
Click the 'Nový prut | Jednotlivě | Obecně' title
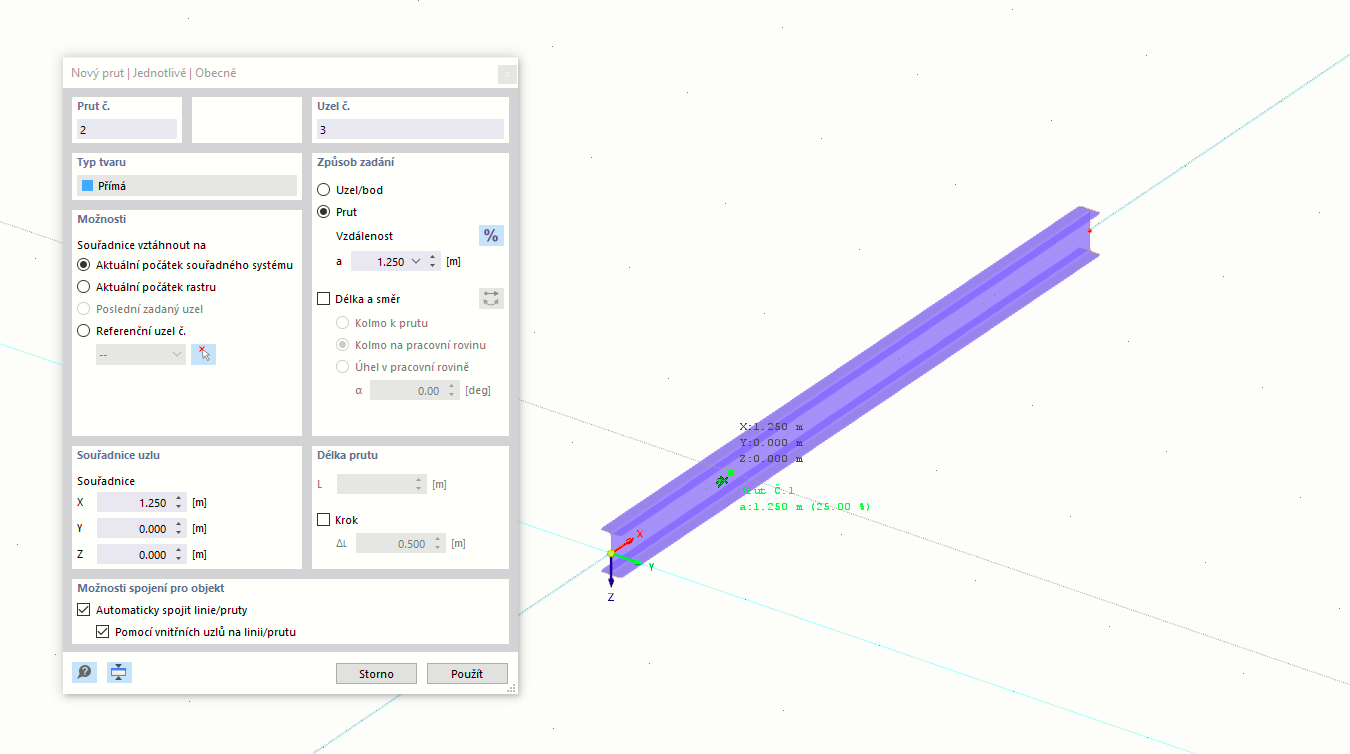154,73
